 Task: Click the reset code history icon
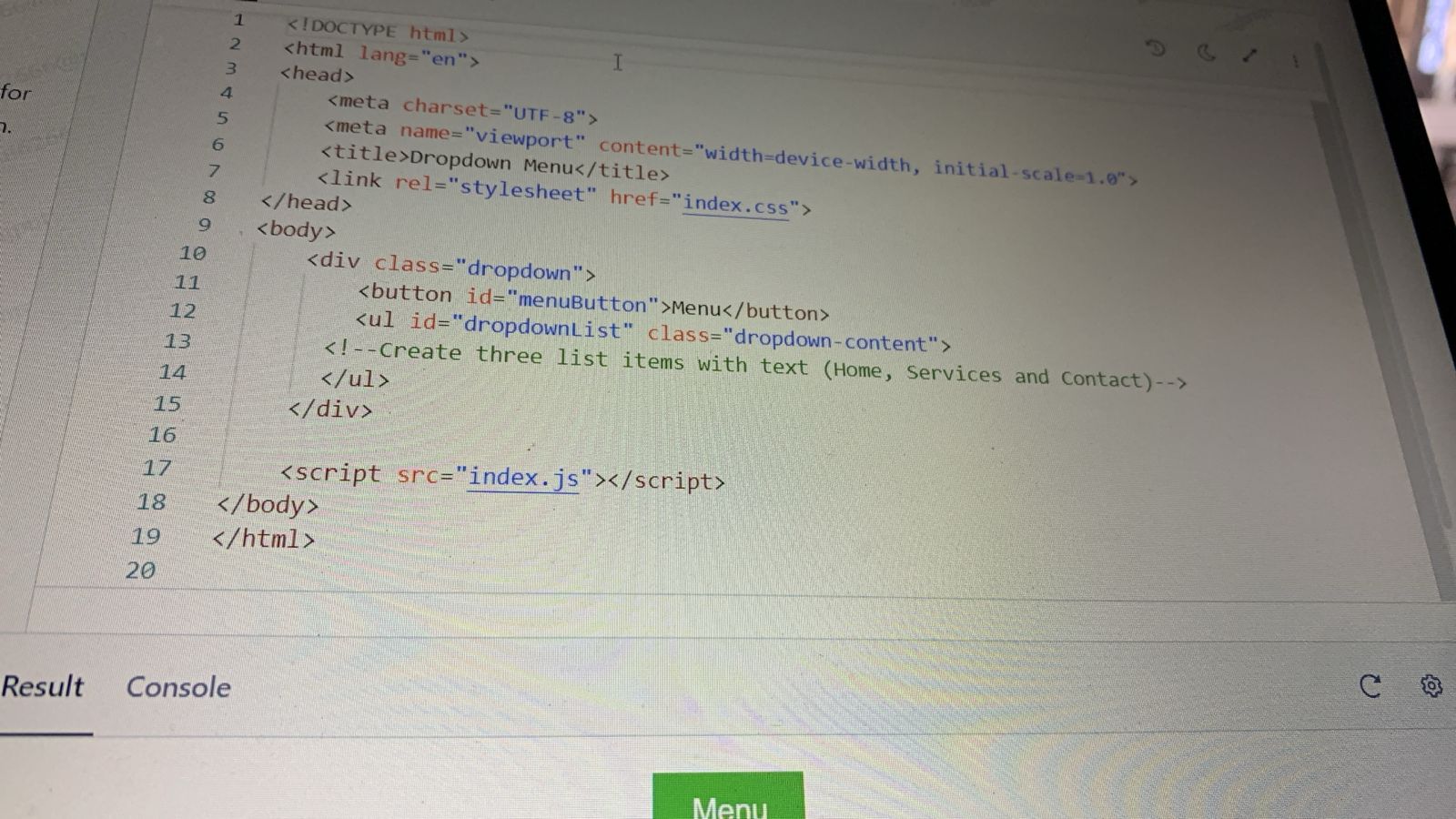1156,47
